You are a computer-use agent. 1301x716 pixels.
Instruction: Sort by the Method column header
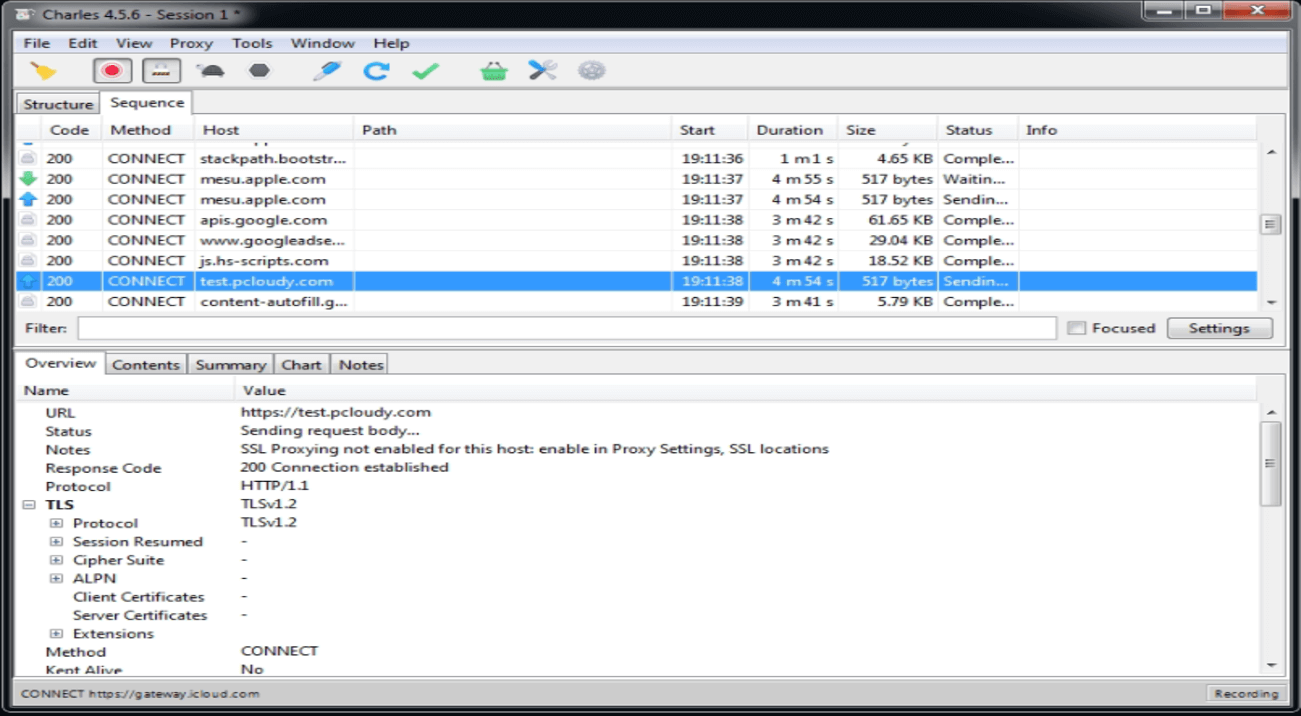[148, 130]
